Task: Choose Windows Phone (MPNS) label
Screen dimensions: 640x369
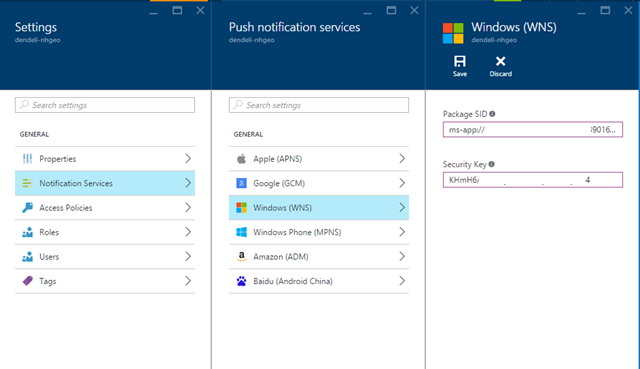Action: (297, 232)
